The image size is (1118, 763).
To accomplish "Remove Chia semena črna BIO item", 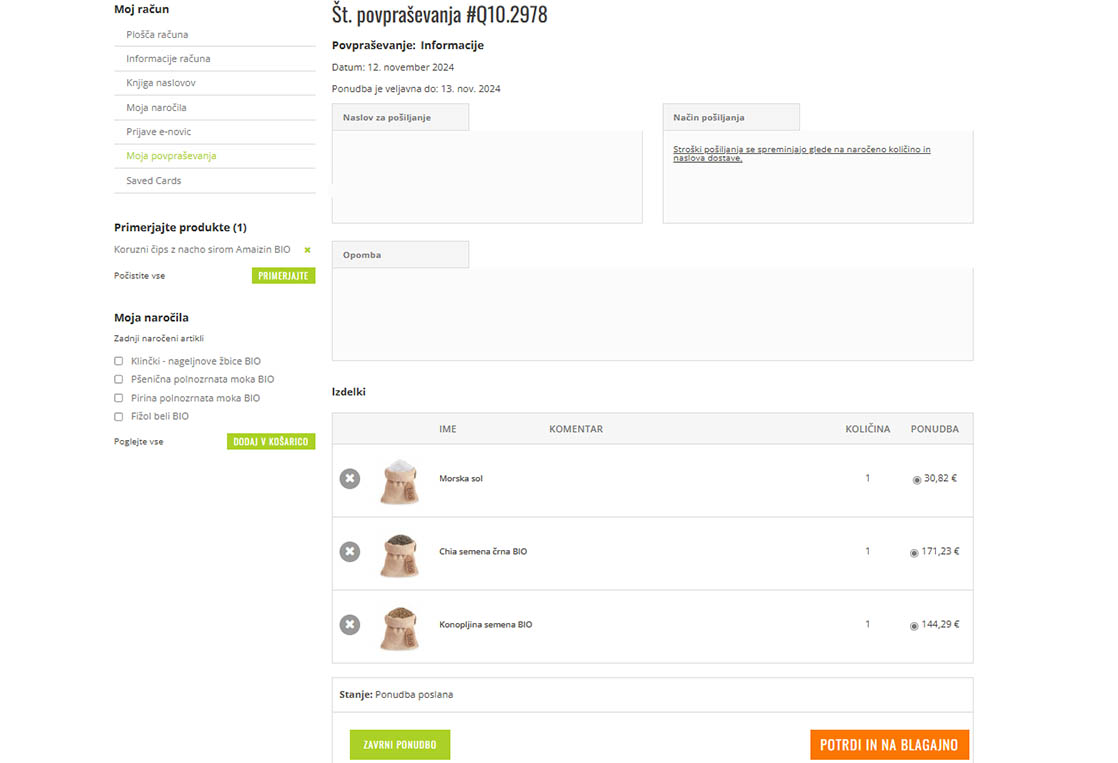I will (x=349, y=552).
